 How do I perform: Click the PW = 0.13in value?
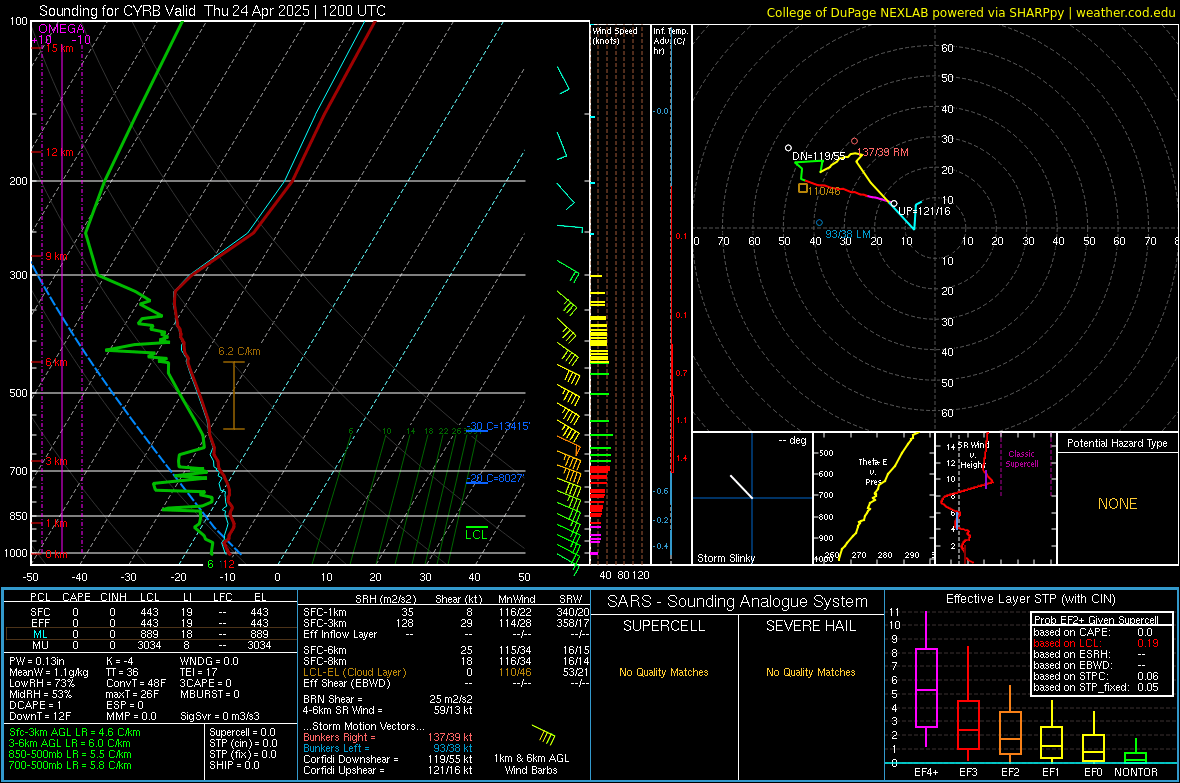click(39, 661)
